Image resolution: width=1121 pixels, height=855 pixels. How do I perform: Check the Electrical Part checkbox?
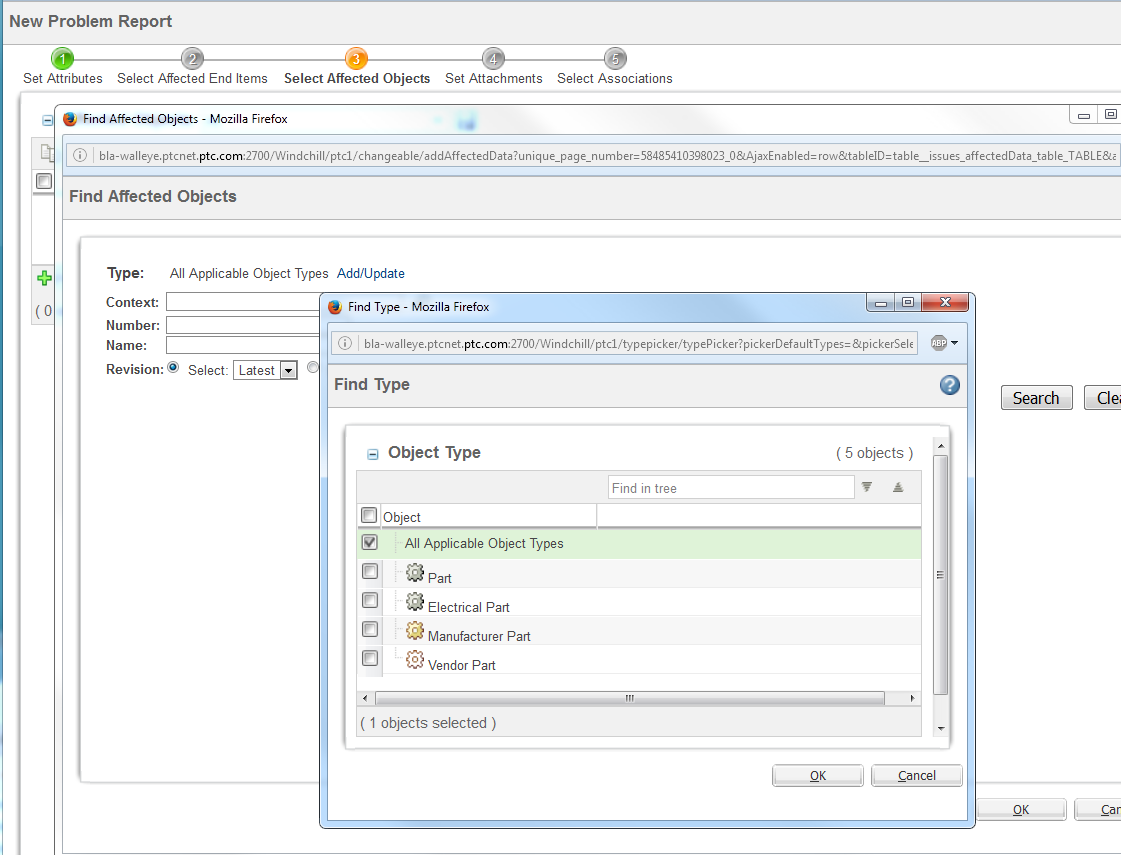coord(370,601)
